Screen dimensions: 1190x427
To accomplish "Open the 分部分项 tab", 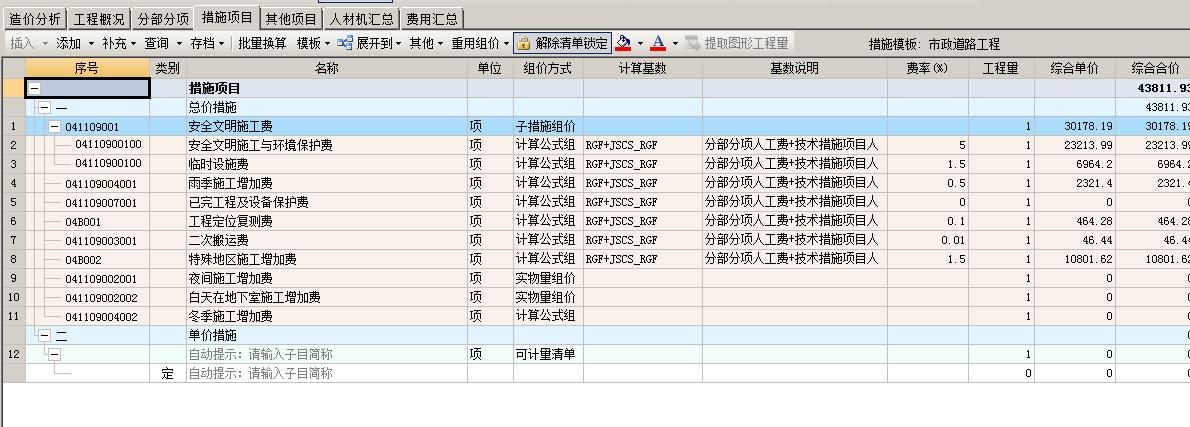I will click(x=162, y=19).
